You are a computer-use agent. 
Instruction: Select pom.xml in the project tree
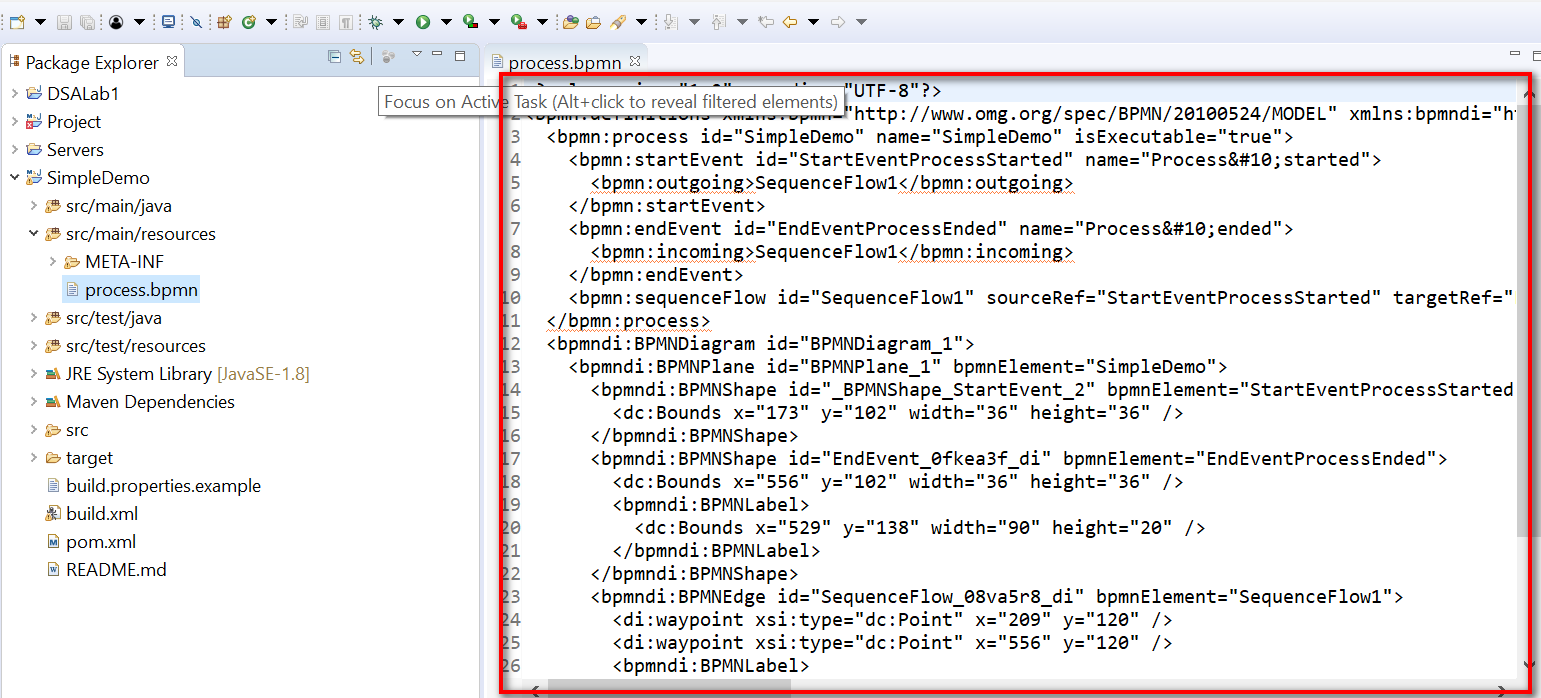(100, 542)
